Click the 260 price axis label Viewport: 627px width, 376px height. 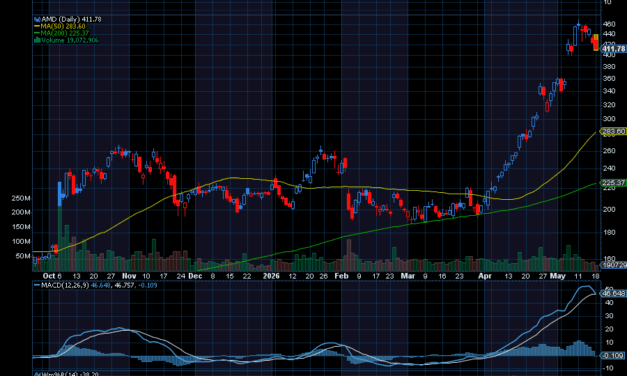[x=609, y=151]
